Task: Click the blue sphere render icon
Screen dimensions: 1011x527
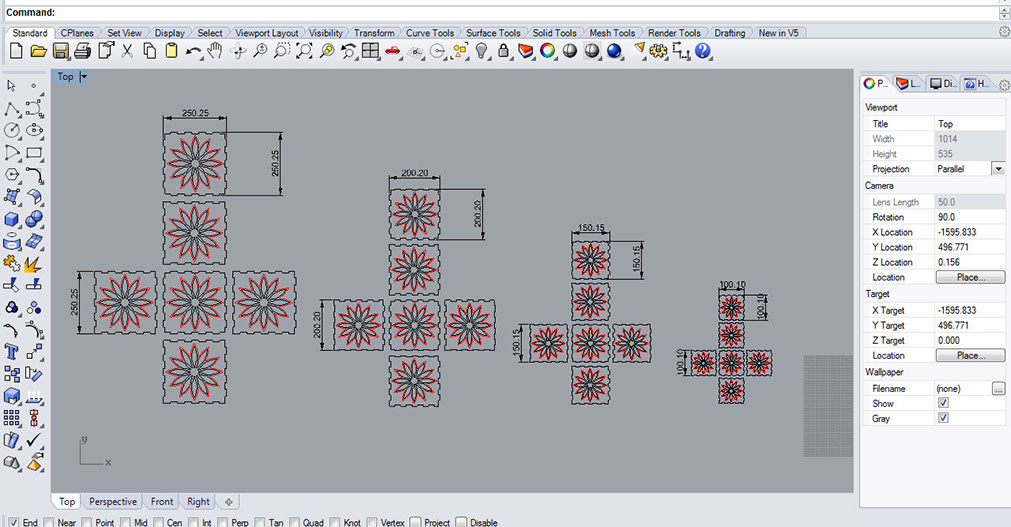Action: (x=614, y=51)
